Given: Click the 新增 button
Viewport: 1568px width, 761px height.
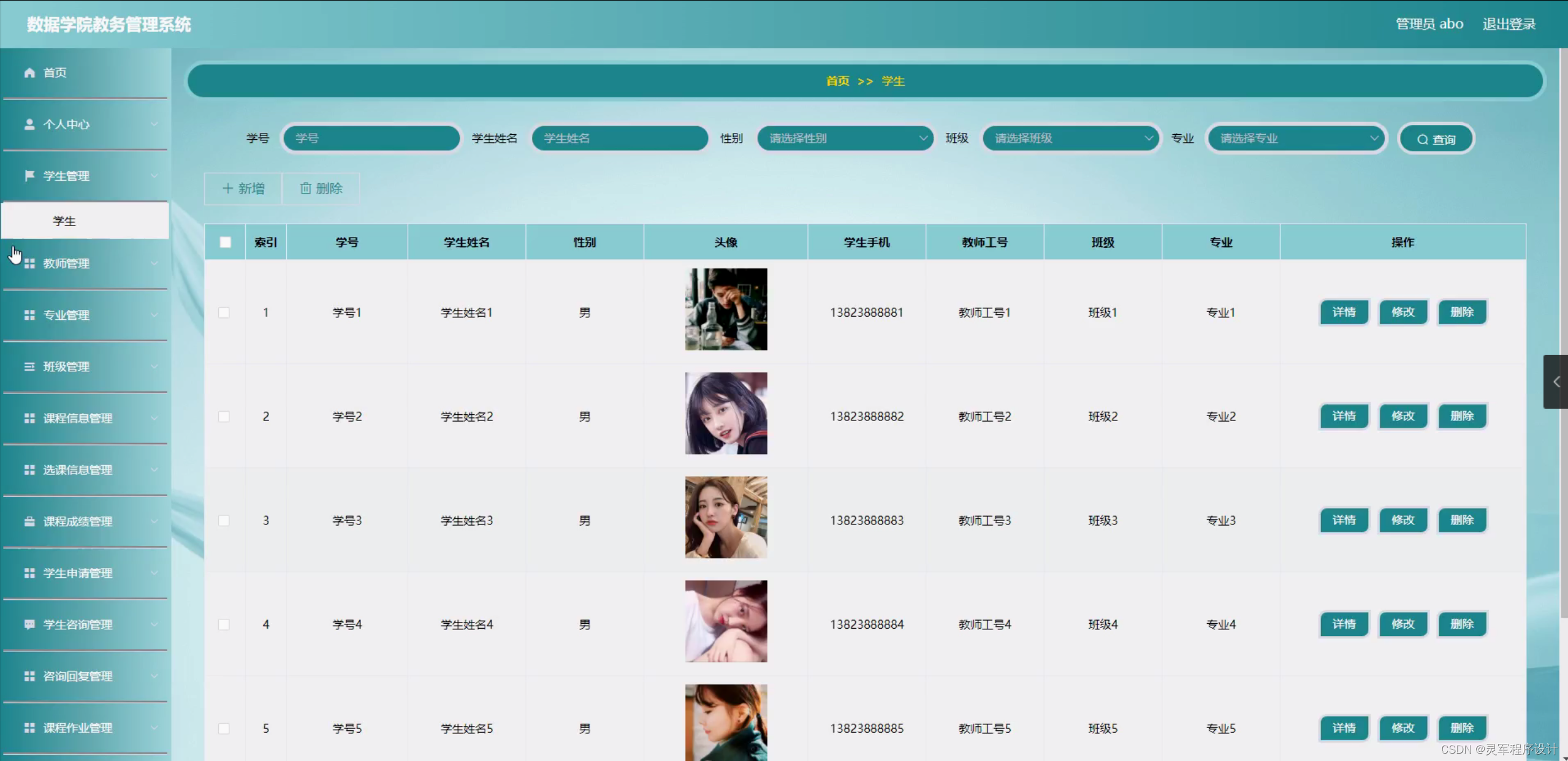Looking at the screenshot, I should (x=243, y=189).
